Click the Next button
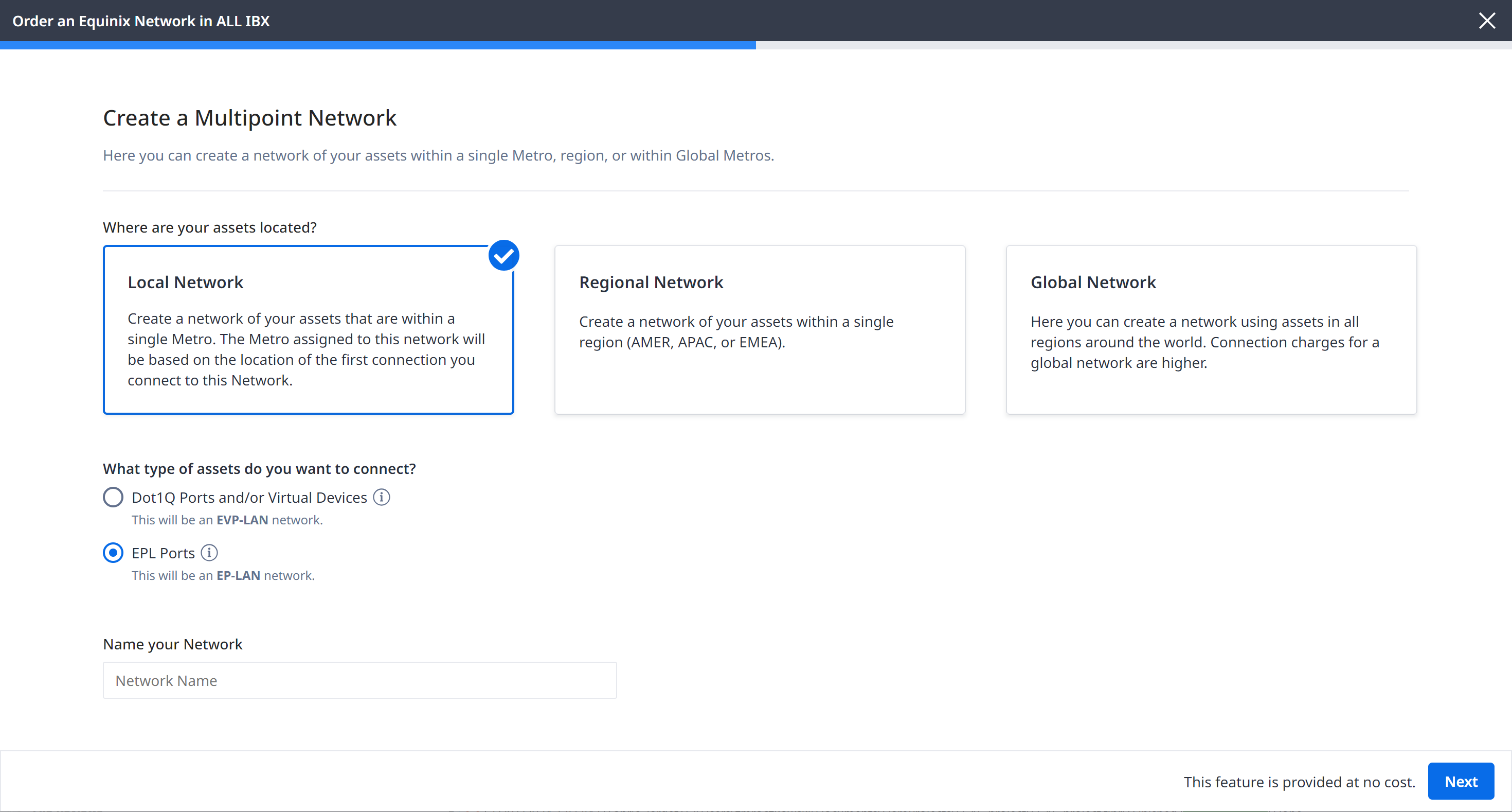The width and height of the screenshot is (1512, 812). 1461,782
